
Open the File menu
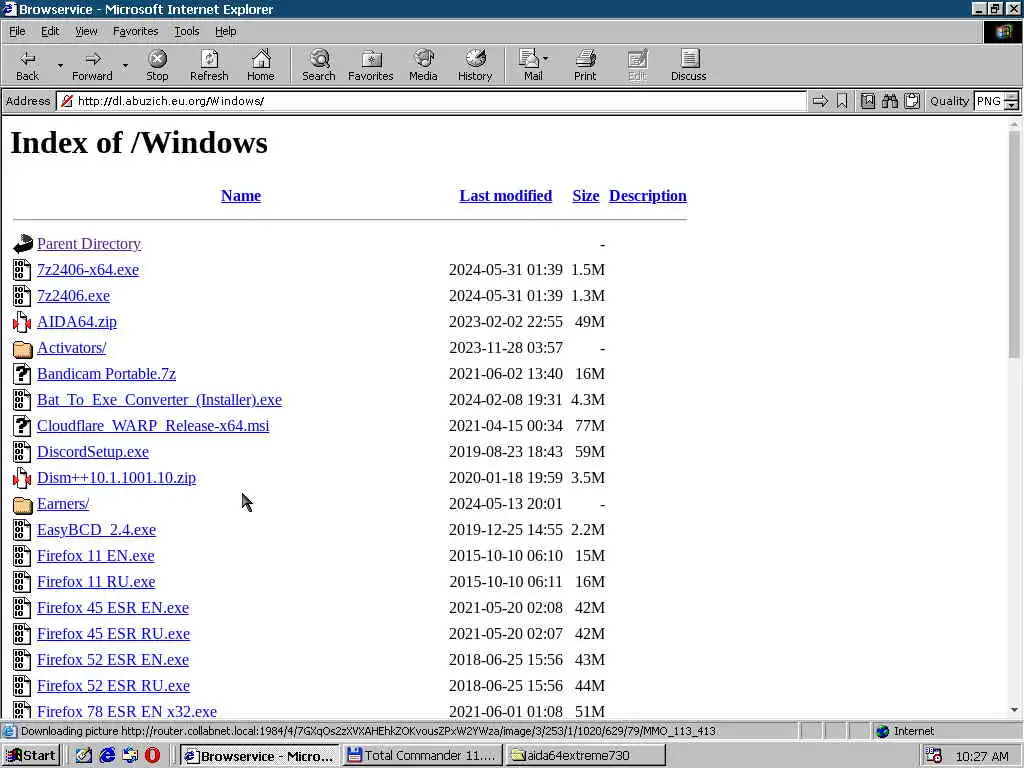click(17, 31)
